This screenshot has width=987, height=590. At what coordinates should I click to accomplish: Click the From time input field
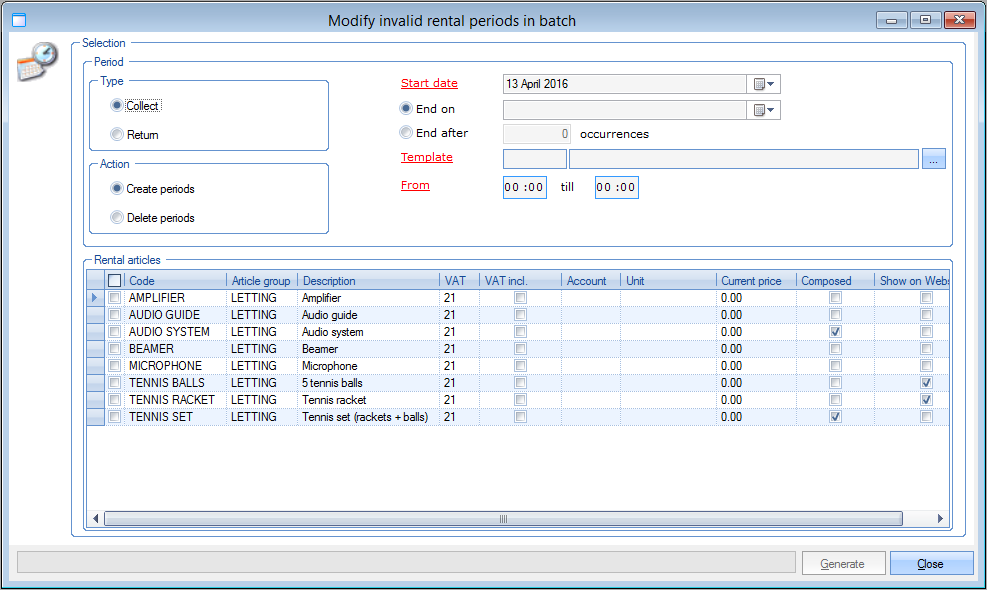tap(525, 187)
